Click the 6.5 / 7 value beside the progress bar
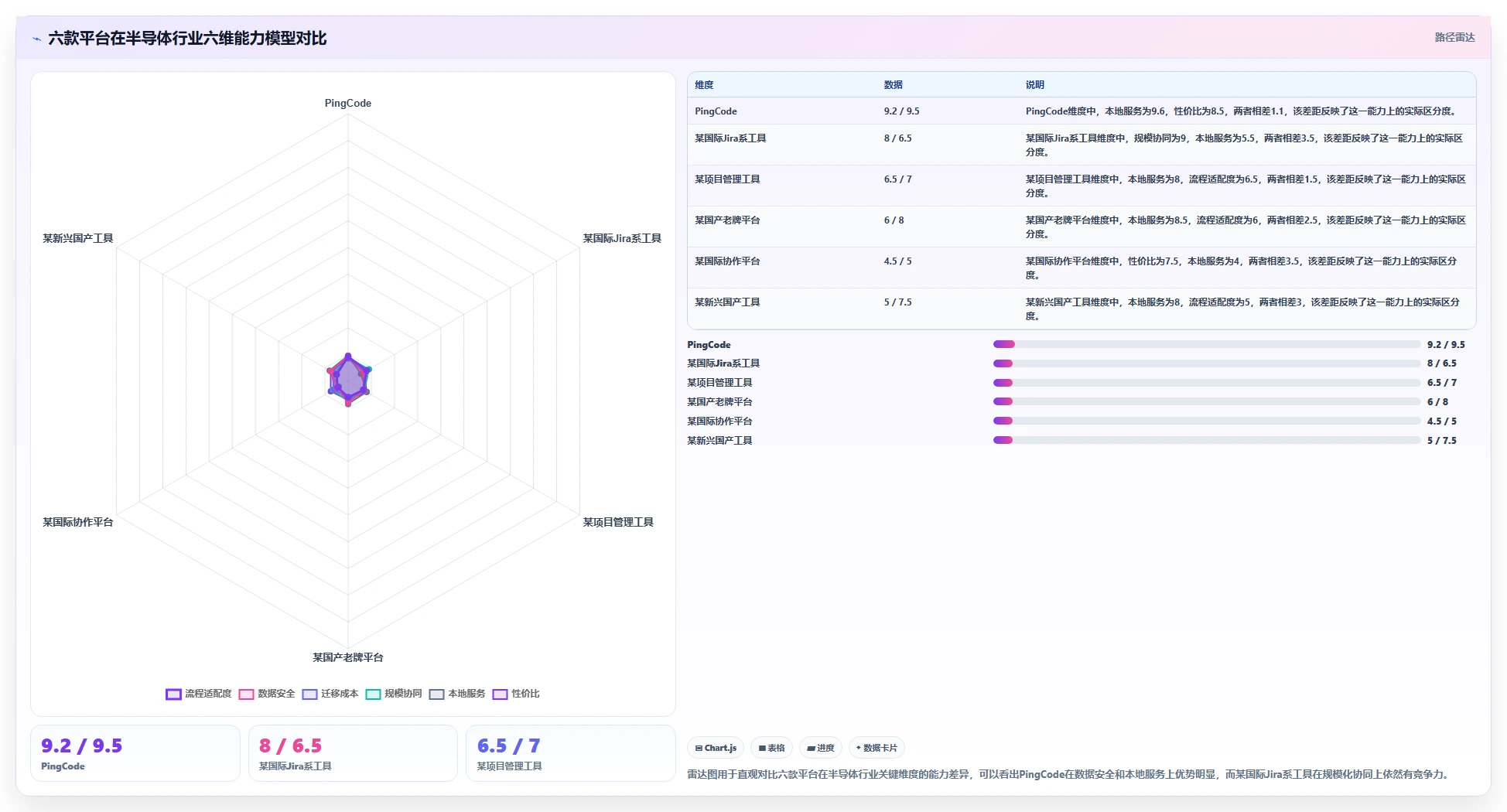 pos(1442,383)
